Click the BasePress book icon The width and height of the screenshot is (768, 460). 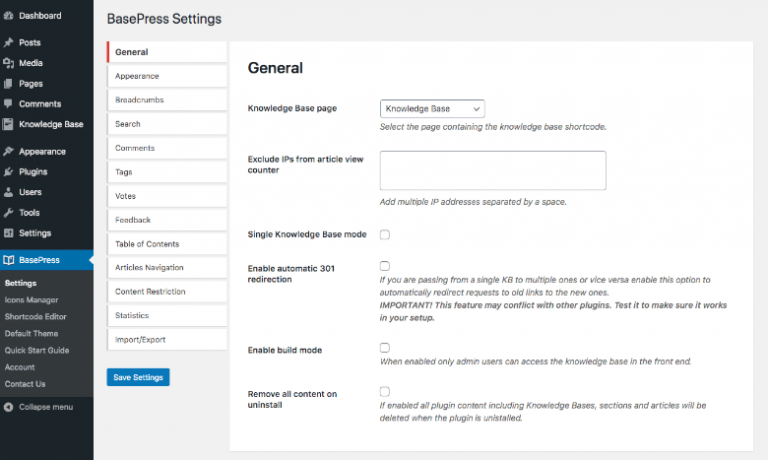point(8,260)
